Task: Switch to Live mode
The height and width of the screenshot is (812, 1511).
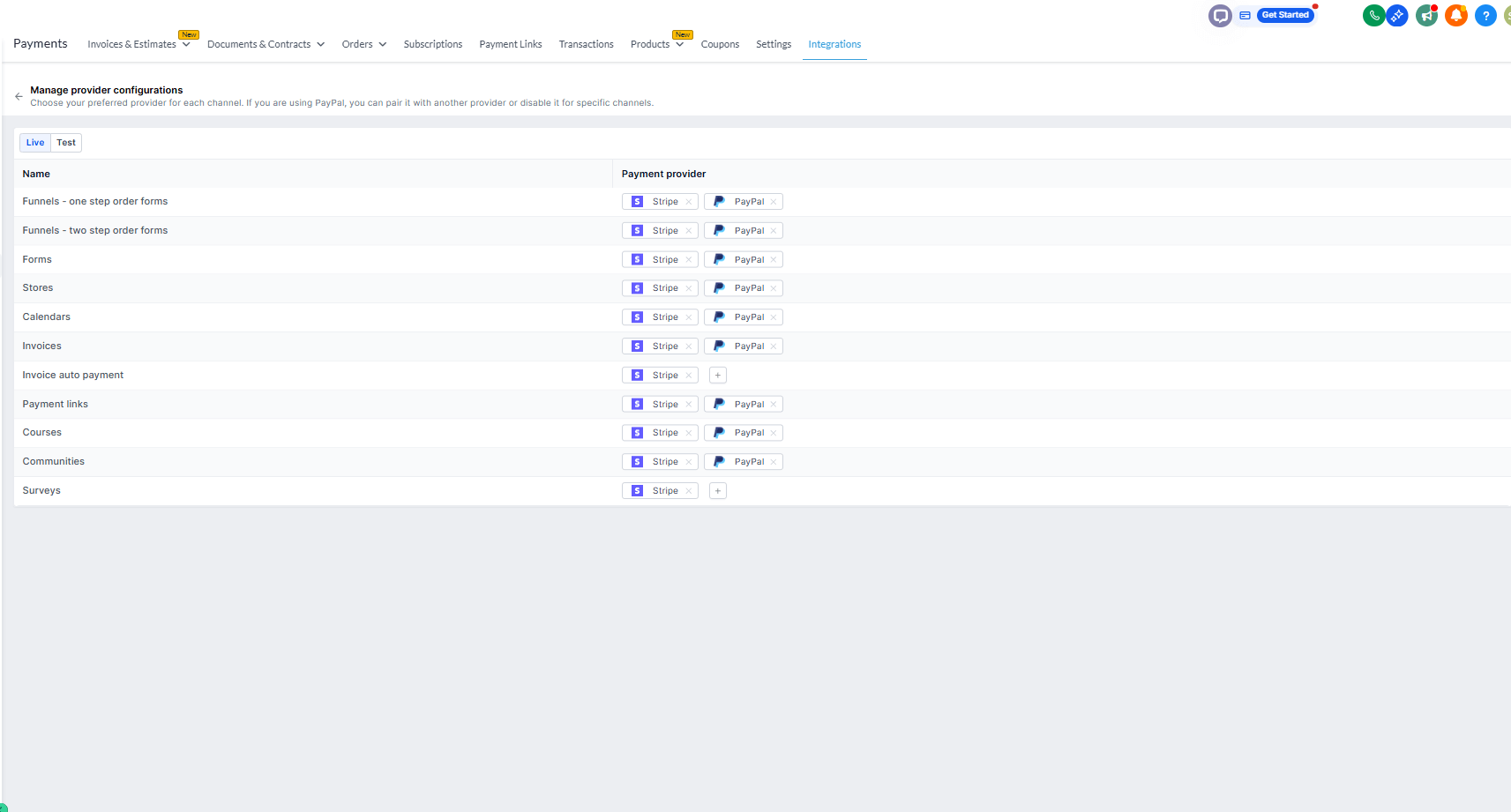Action: 35,143
